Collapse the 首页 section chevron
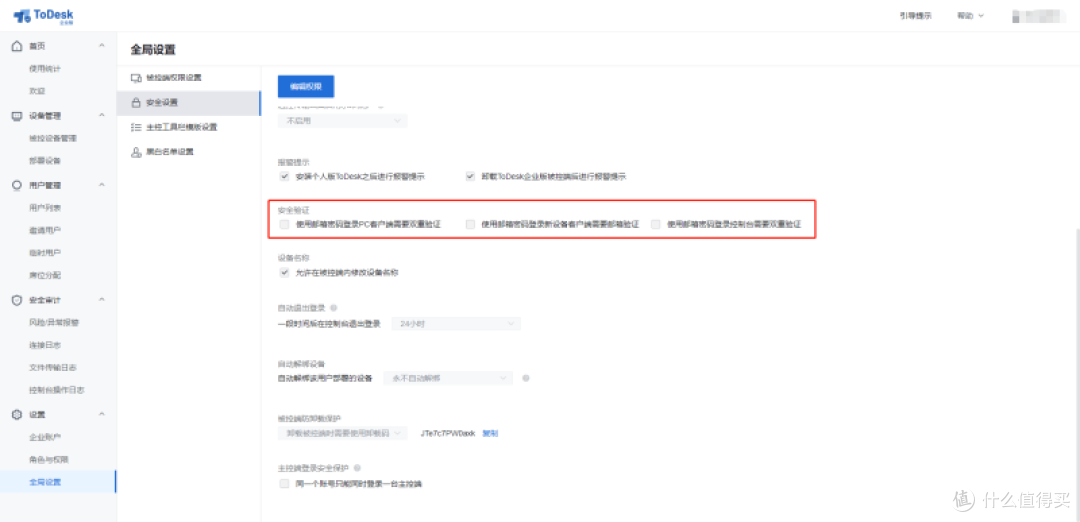The width and height of the screenshot is (1080, 522). 102,46
